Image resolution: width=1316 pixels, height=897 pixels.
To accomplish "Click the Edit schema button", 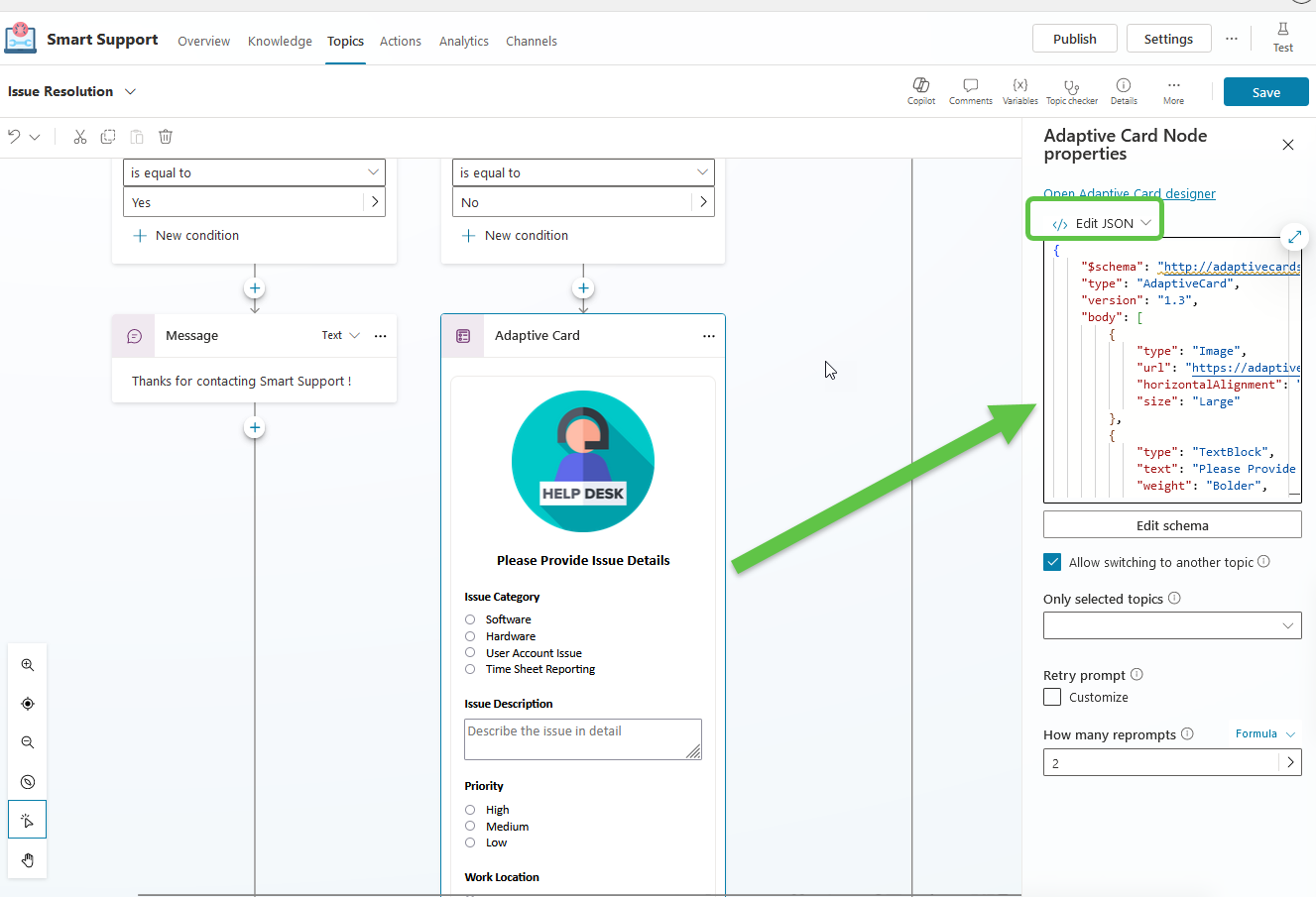I will pos(1171,524).
